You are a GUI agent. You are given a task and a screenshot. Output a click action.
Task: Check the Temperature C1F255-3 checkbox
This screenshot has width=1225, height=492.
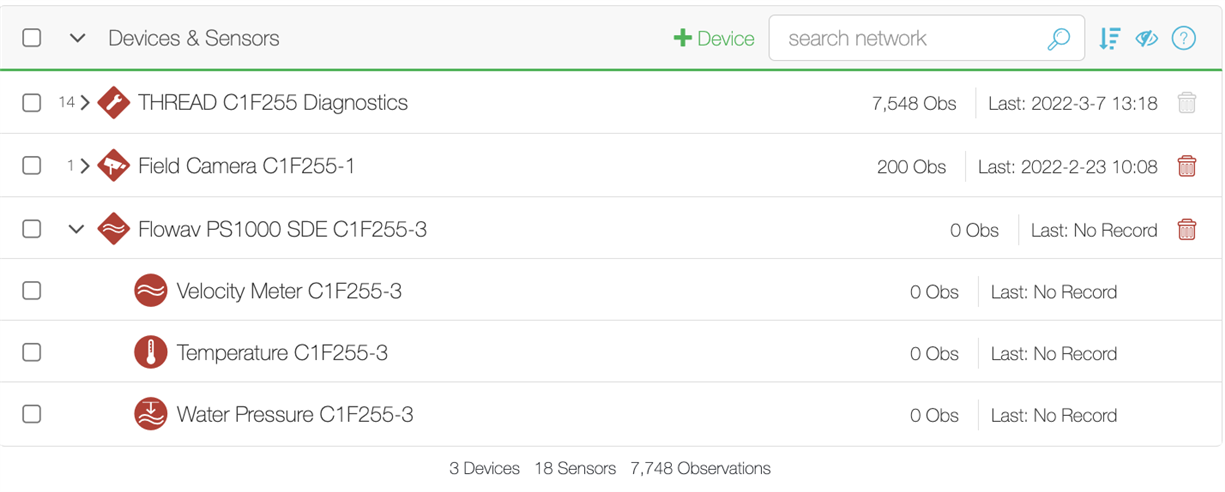(32, 353)
